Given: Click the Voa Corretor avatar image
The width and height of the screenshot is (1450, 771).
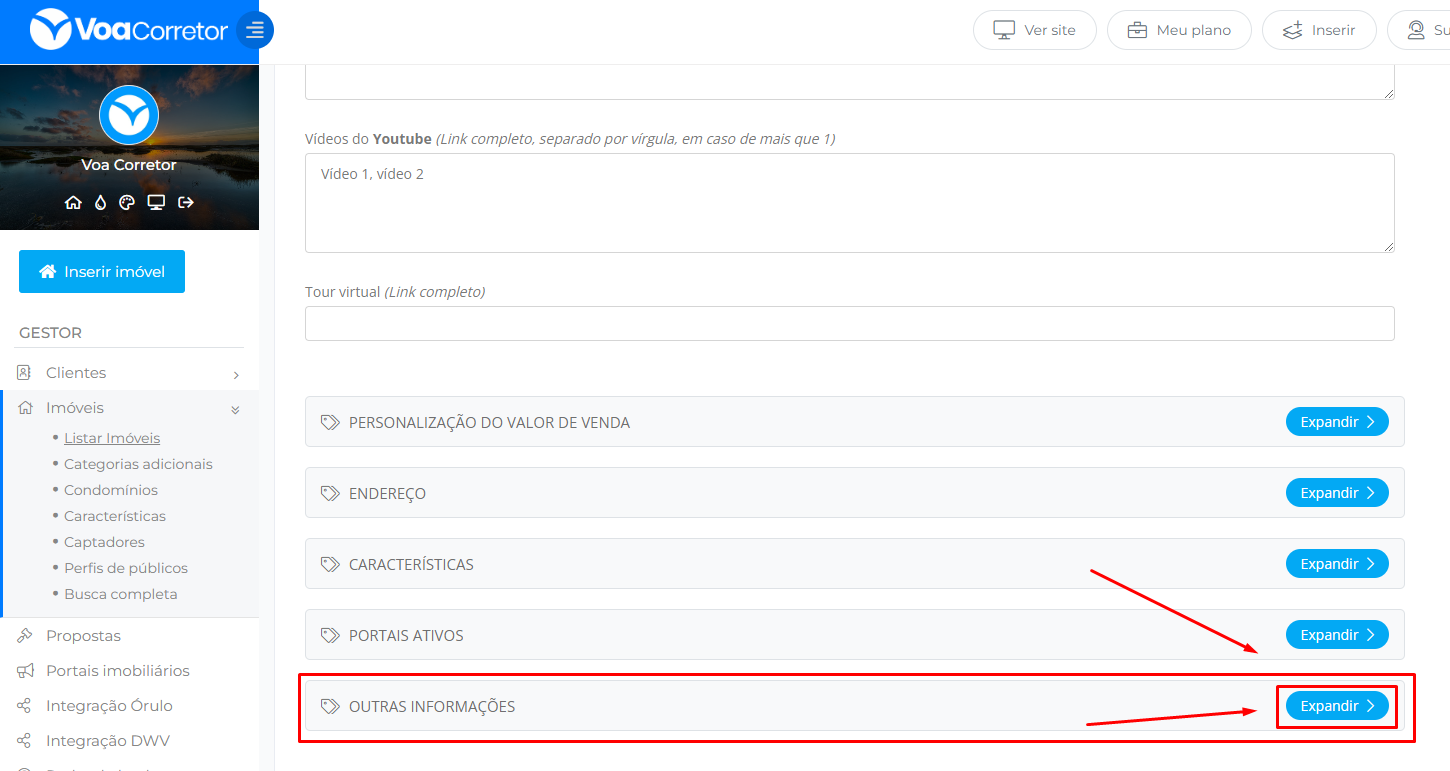Looking at the screenshot, I should click(x=129, y=116).
